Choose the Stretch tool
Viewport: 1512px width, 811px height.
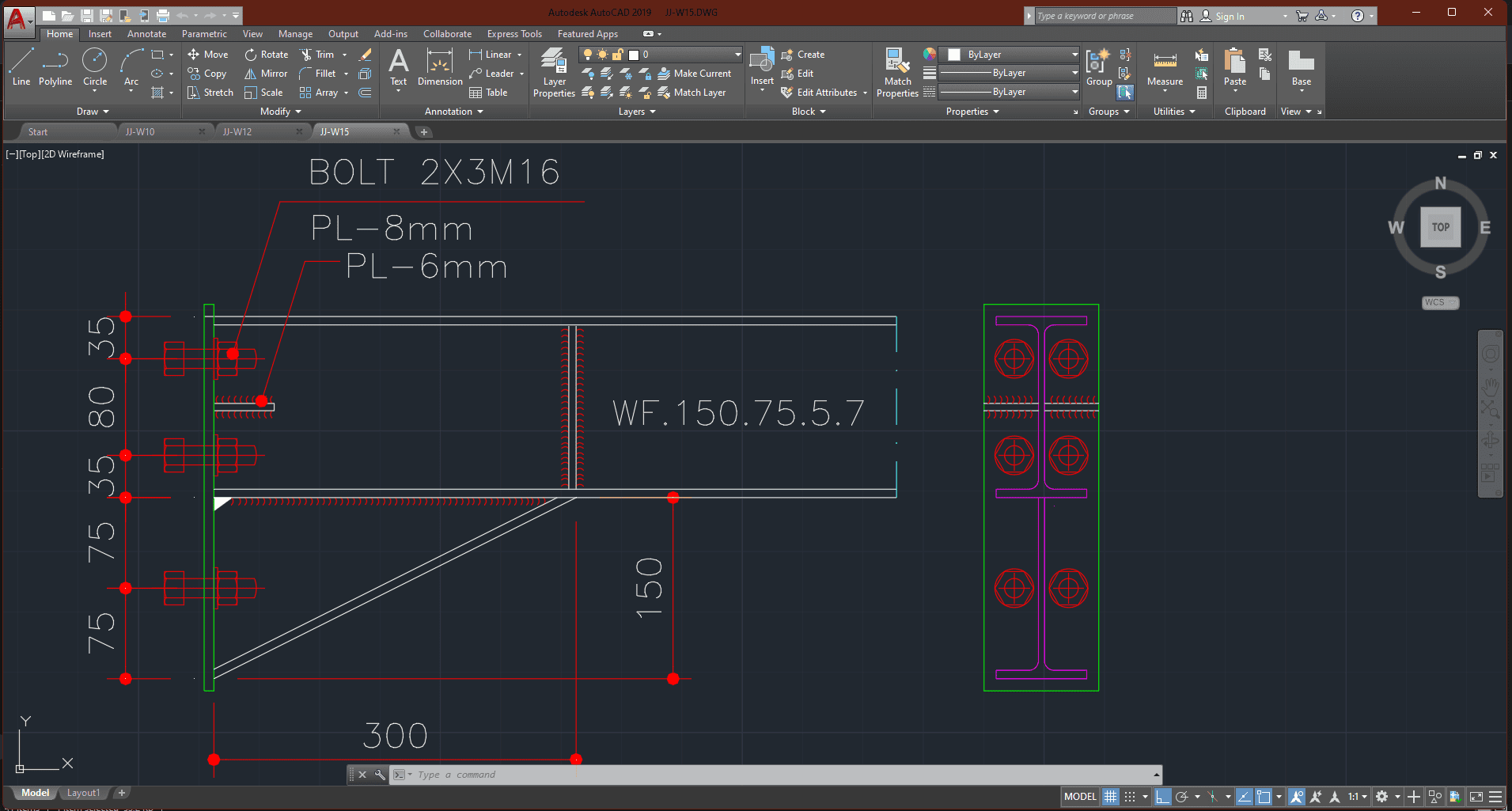pyautogui.click(x=210, y=93)
